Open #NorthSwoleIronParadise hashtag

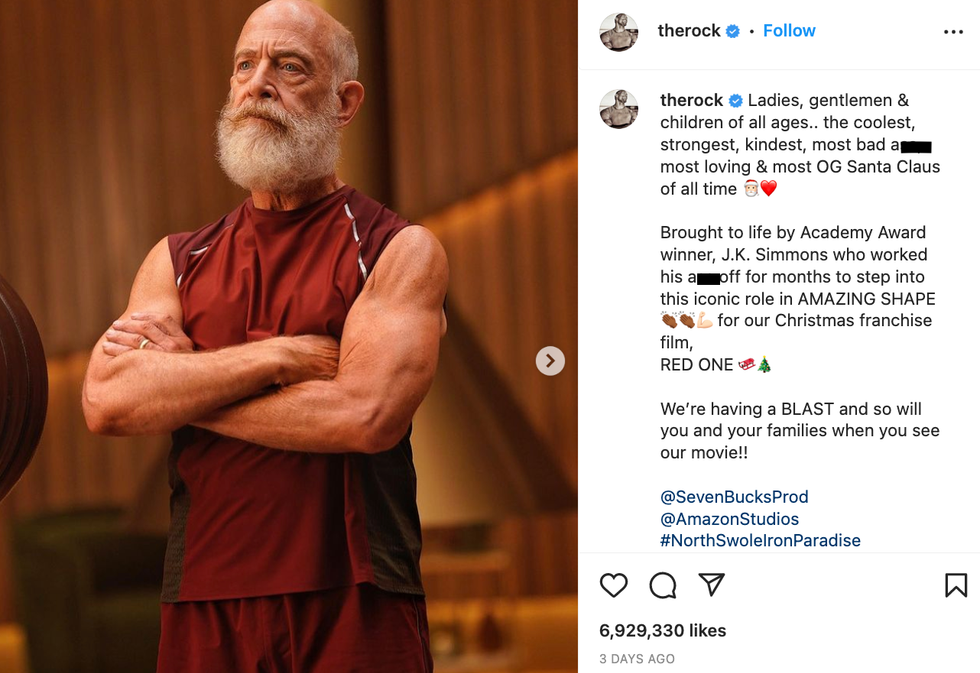click(760, 541)
